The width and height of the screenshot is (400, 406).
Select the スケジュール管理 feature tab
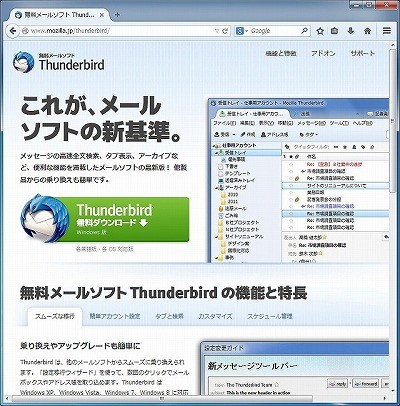tap(270, 316)
